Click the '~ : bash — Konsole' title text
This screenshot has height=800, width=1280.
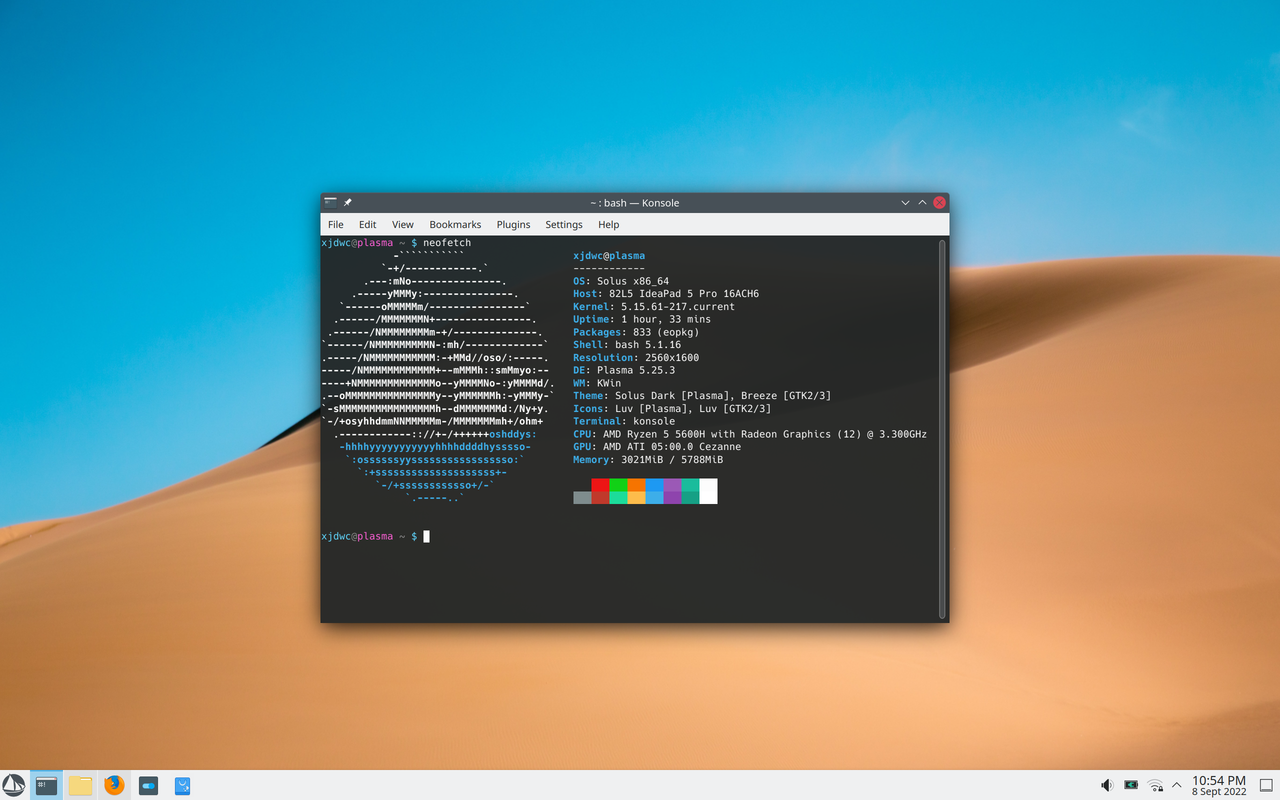634,202
